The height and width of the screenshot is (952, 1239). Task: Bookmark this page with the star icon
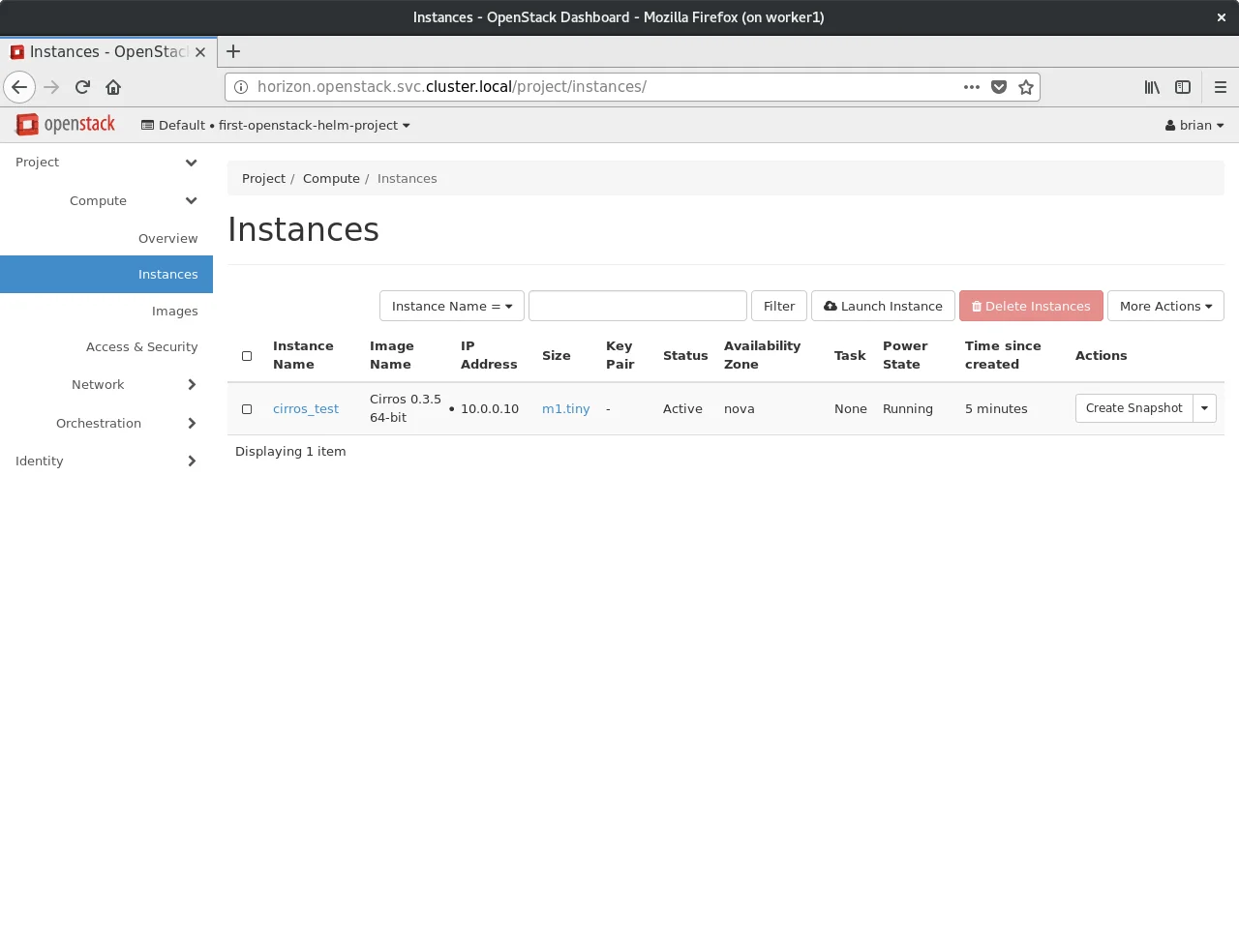pos(1026,87)
